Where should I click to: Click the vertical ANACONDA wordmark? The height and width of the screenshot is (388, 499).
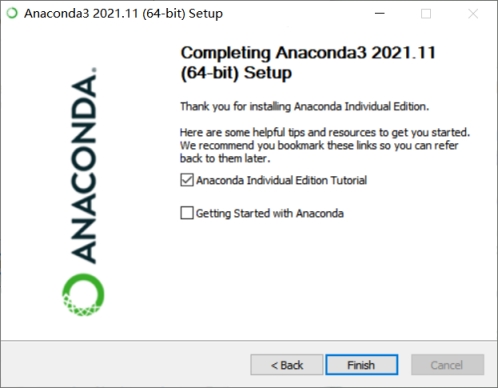[x=84, y=169]
